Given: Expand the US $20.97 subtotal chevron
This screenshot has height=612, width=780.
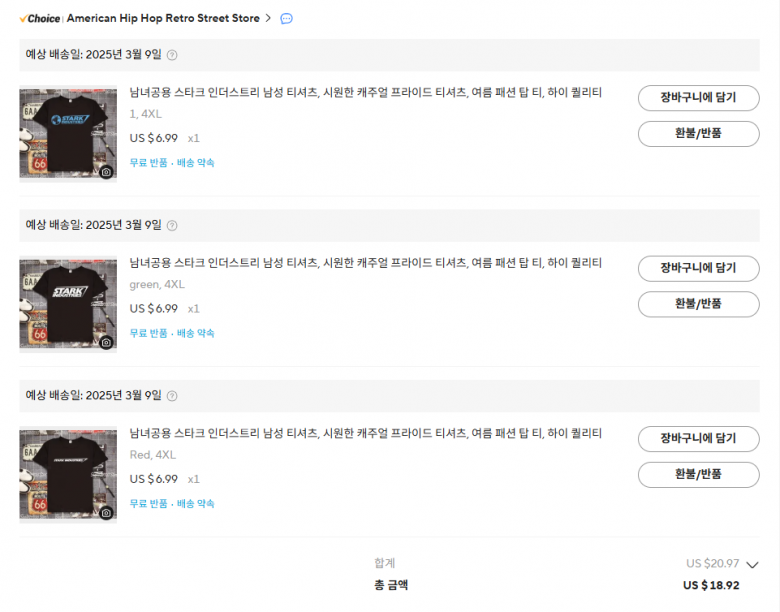Looking at the screenshot, I should (753, 564).
